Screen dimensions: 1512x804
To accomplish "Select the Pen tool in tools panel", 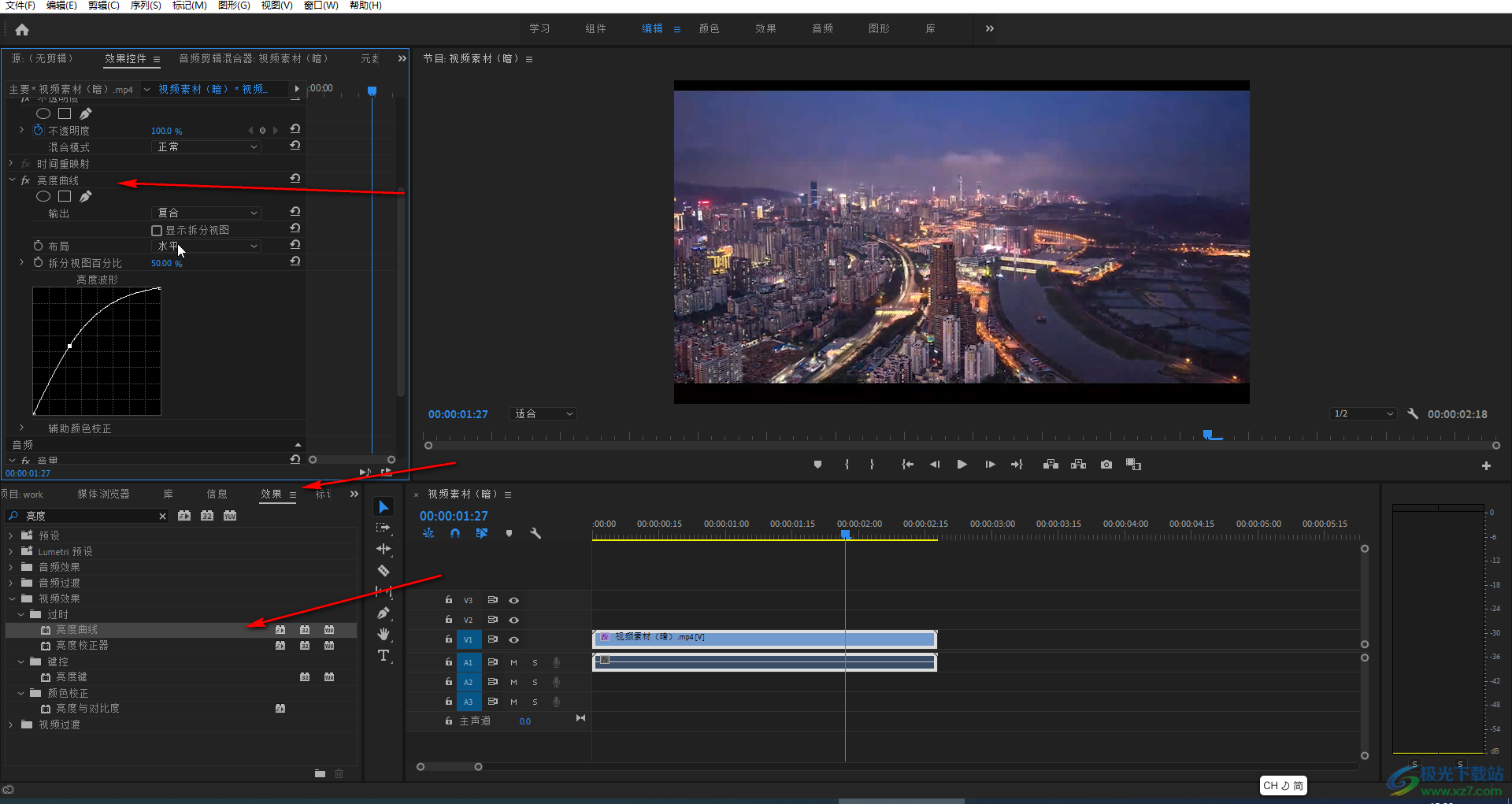I will pos(384,613).
